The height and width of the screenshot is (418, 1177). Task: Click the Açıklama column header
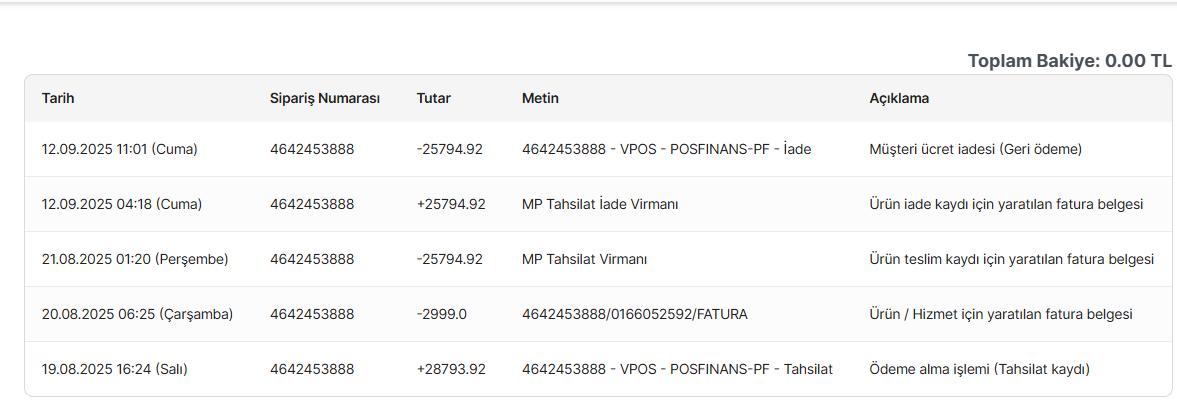coord(899,98)
